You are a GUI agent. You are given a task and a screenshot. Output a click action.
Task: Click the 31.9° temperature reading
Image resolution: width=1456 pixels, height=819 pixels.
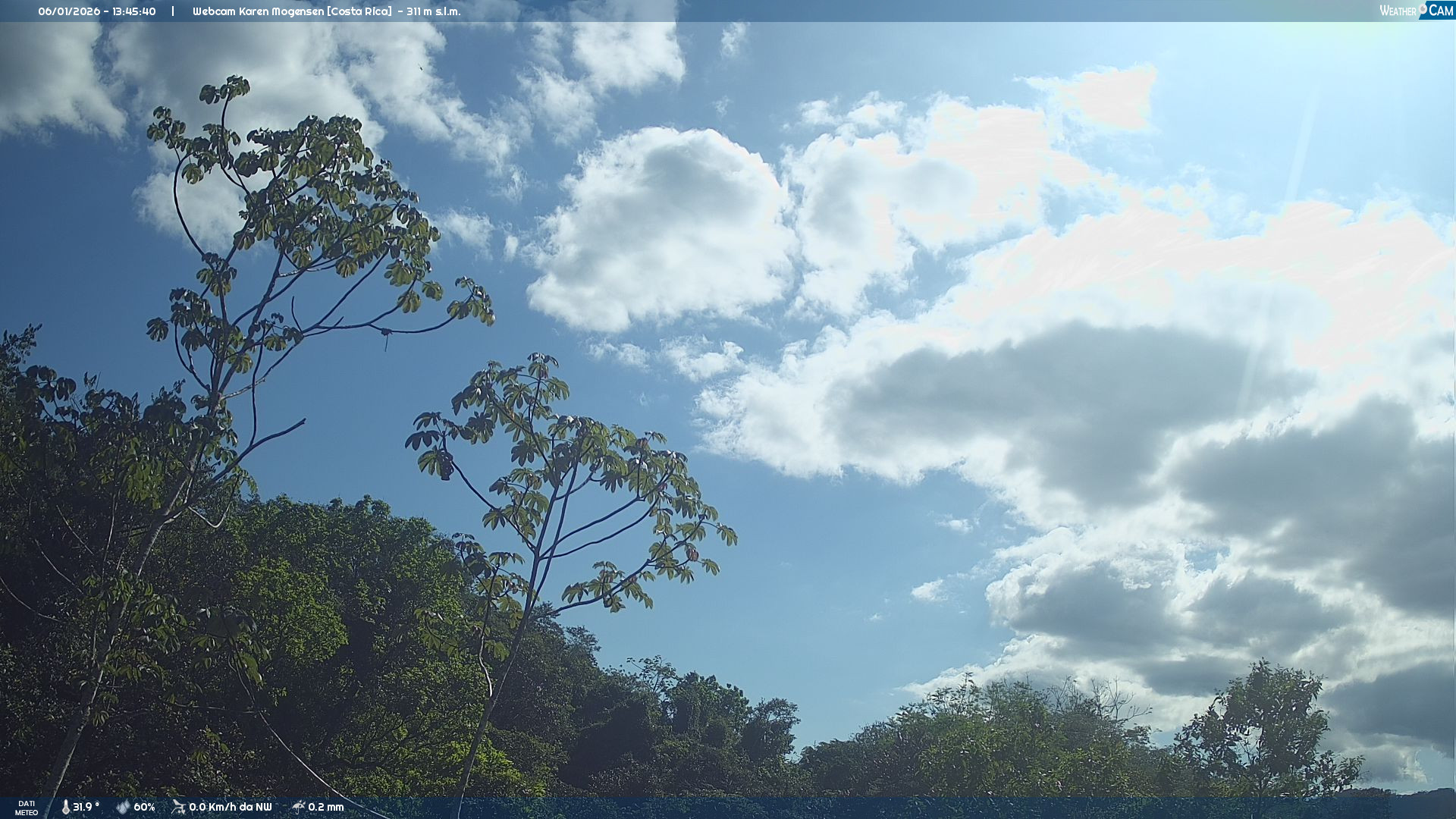pos(86,807)
